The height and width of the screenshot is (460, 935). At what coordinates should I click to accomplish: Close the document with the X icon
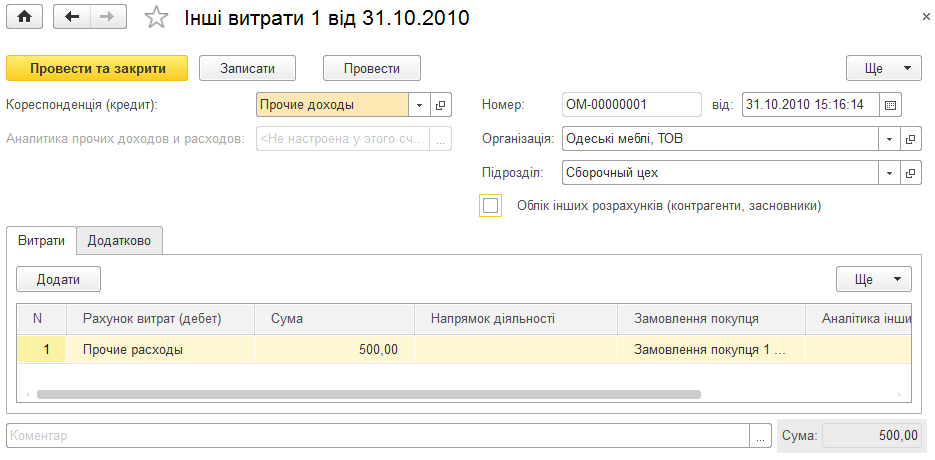[x=925, y=18]
